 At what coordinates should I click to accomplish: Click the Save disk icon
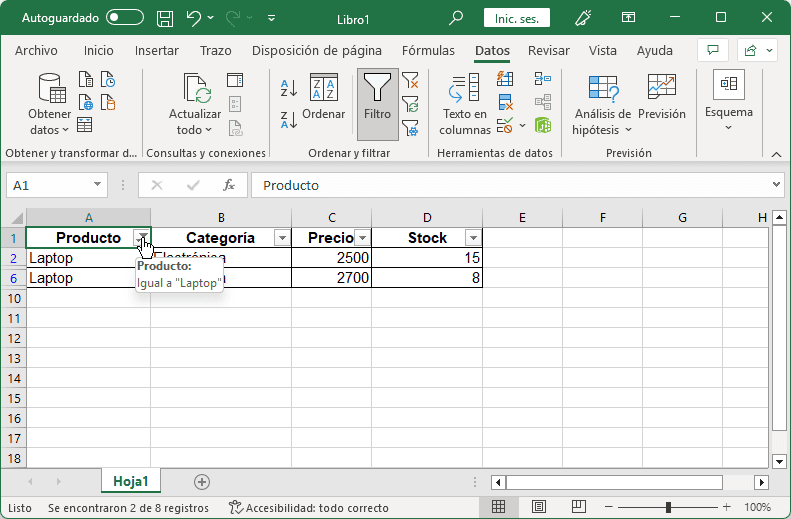(x=165, y=18)
